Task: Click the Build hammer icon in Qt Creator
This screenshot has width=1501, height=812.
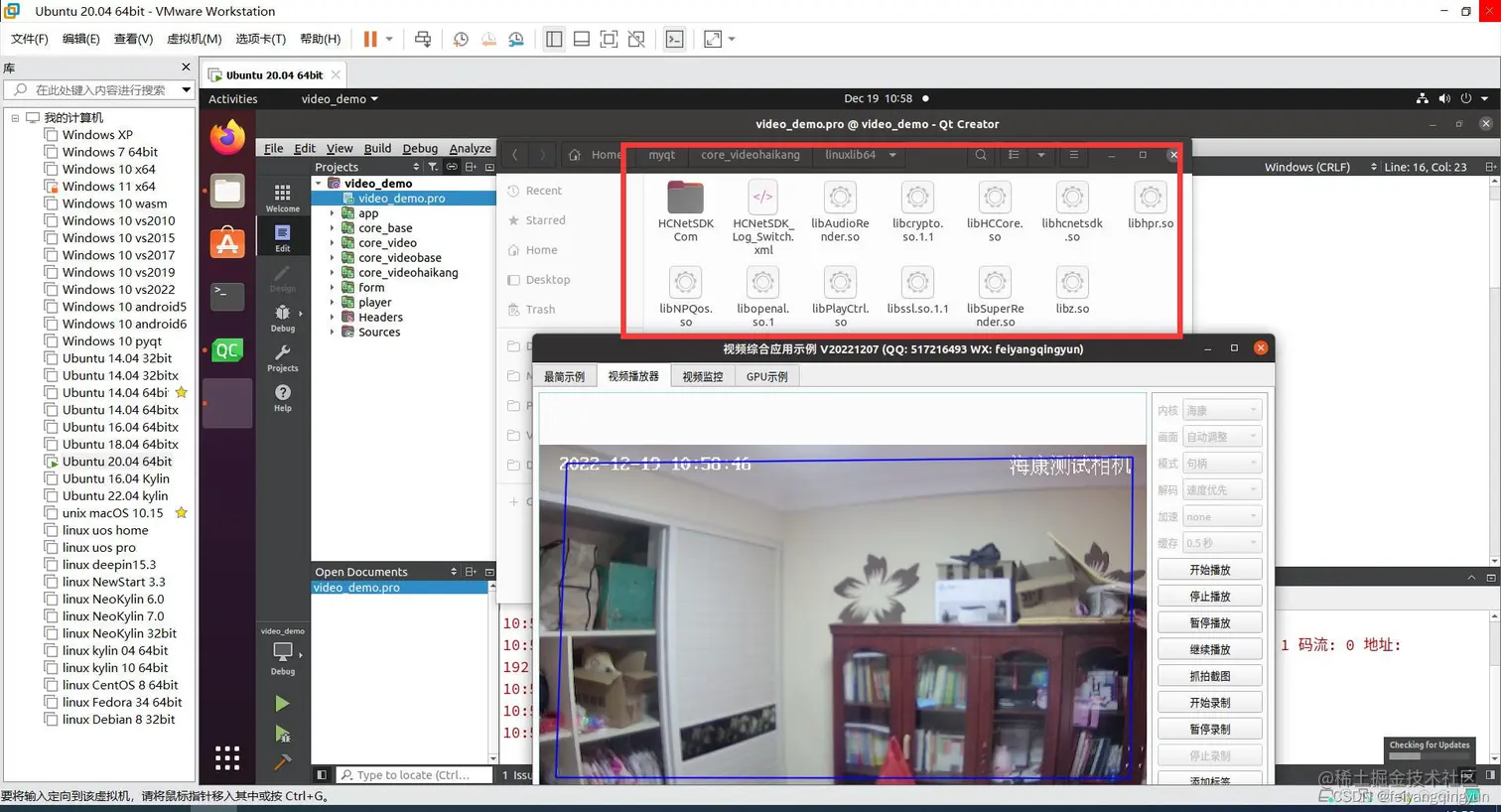Action: (x=282, y=762)
